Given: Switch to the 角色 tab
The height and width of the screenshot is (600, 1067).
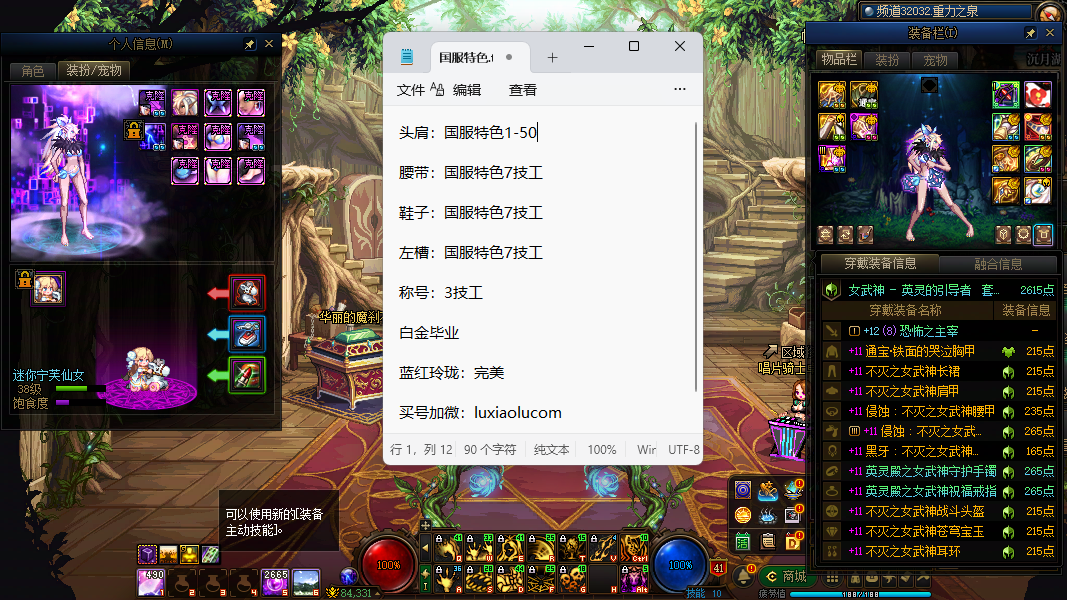Looking at the screenshot, I should pos(33,71).
